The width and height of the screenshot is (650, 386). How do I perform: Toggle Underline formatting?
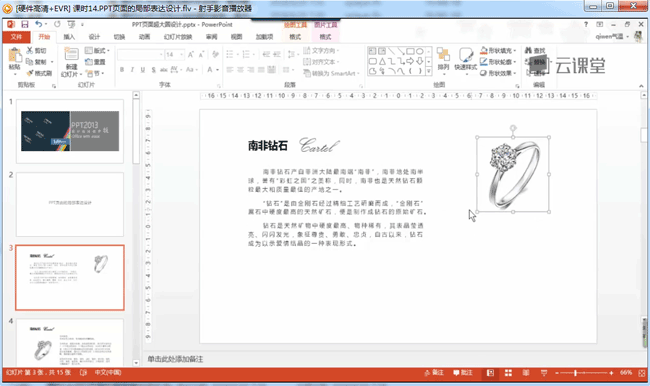point(143,70)
